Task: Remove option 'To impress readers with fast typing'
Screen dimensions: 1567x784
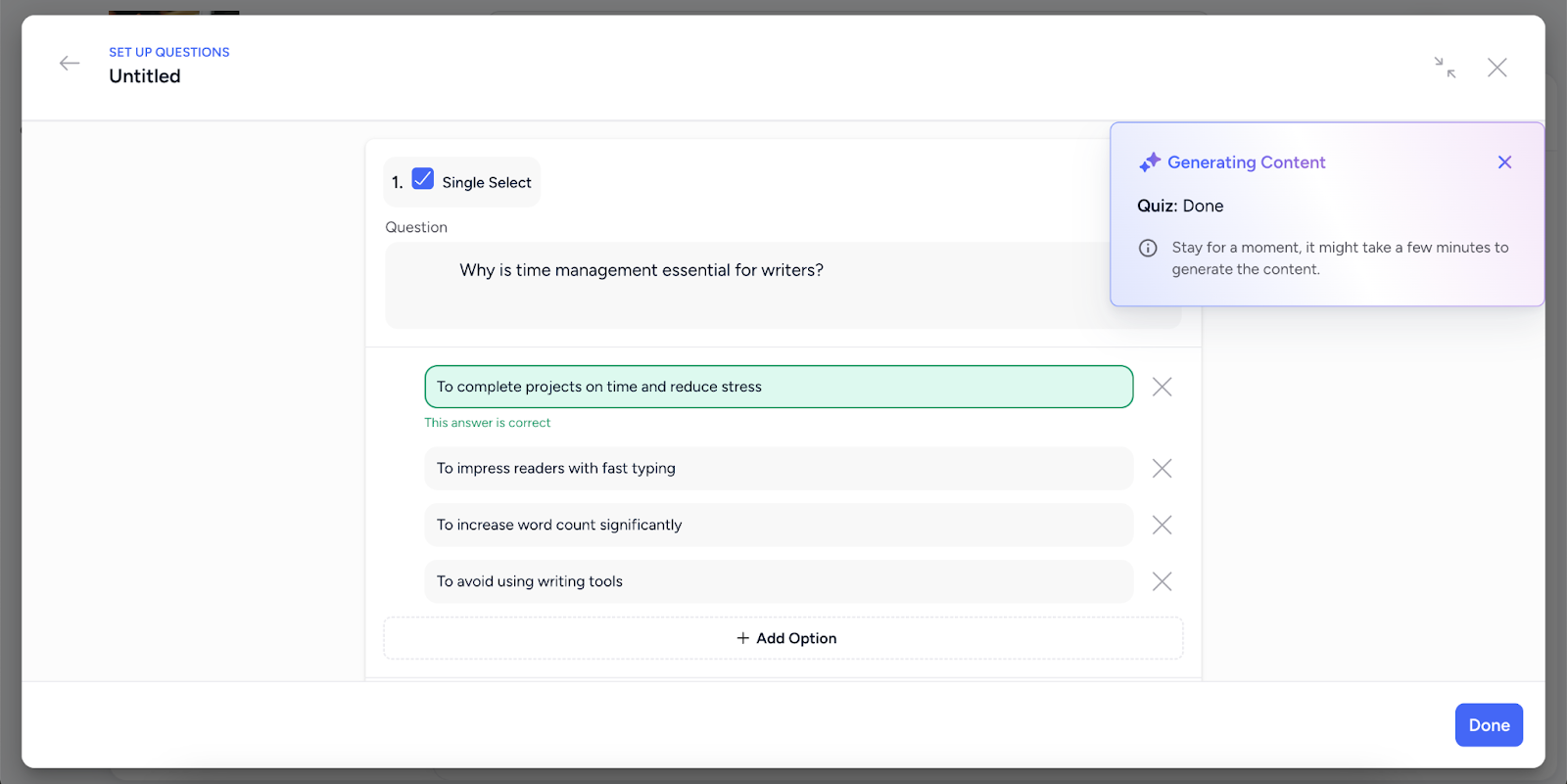Action: tap(1162, 469)
